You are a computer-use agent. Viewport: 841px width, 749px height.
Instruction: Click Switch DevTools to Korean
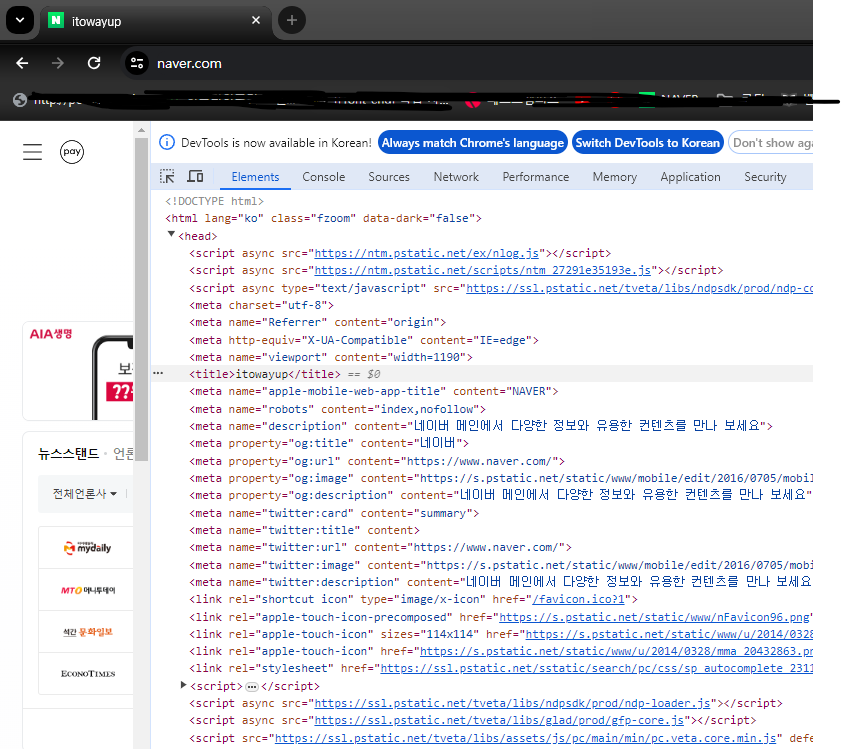pos(647,143)
